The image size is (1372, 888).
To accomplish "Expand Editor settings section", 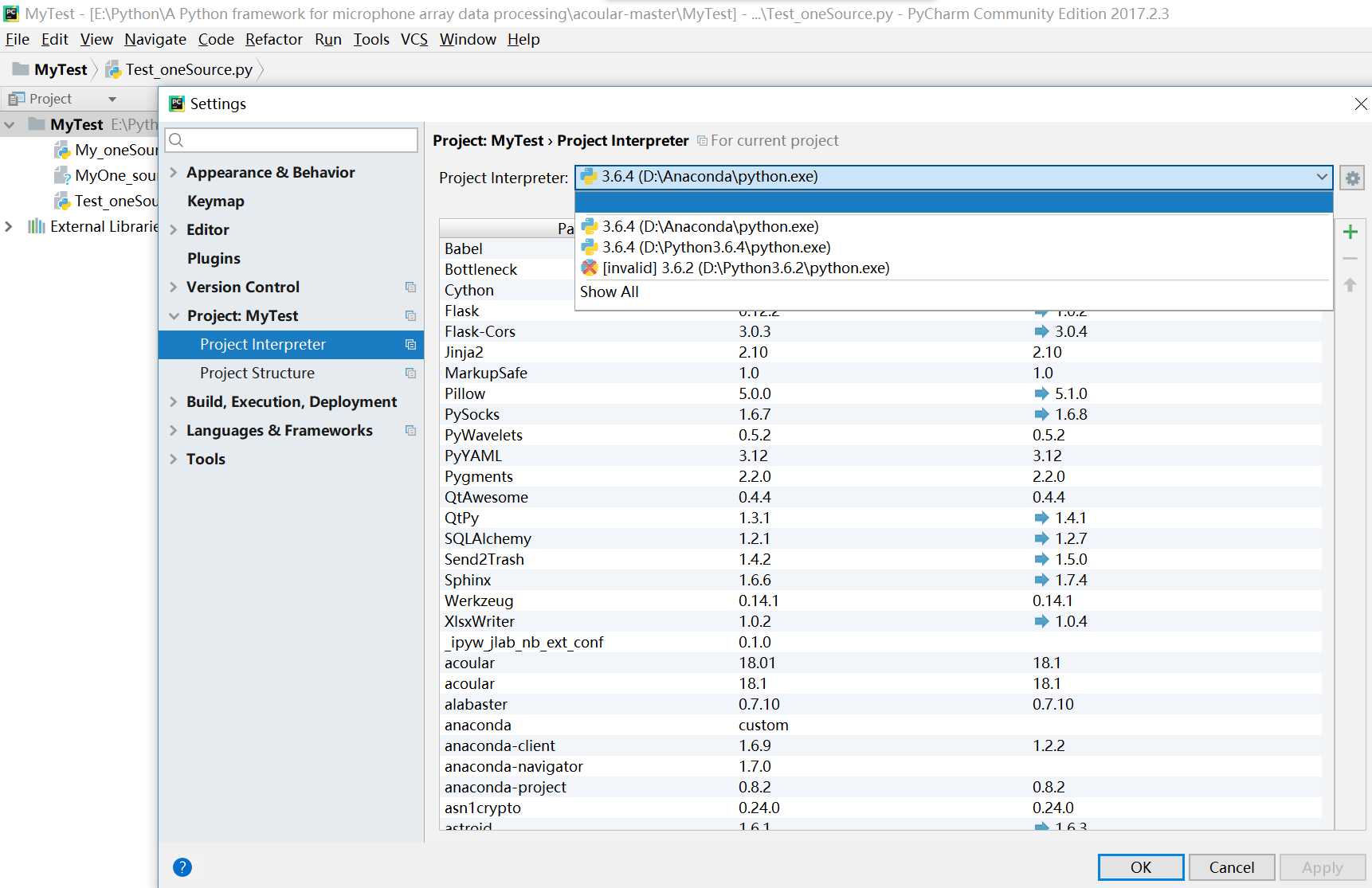I will 174,229.
